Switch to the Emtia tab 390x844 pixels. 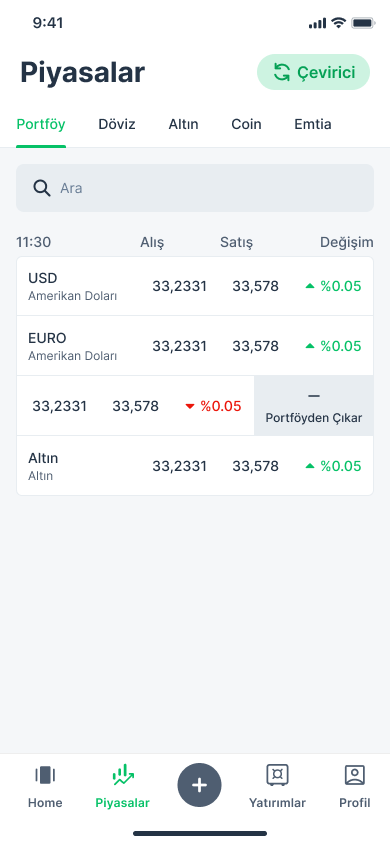tap(313, 124)
